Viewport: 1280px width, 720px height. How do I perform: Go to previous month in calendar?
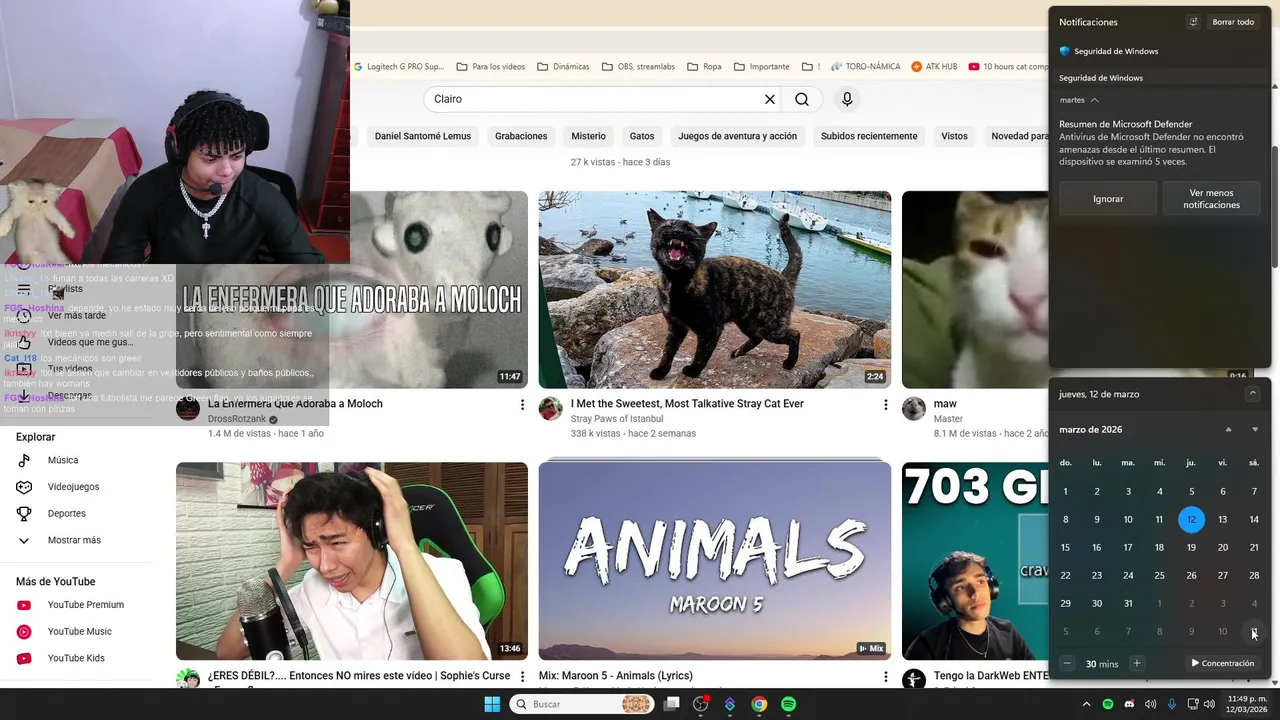[1228, 429]
